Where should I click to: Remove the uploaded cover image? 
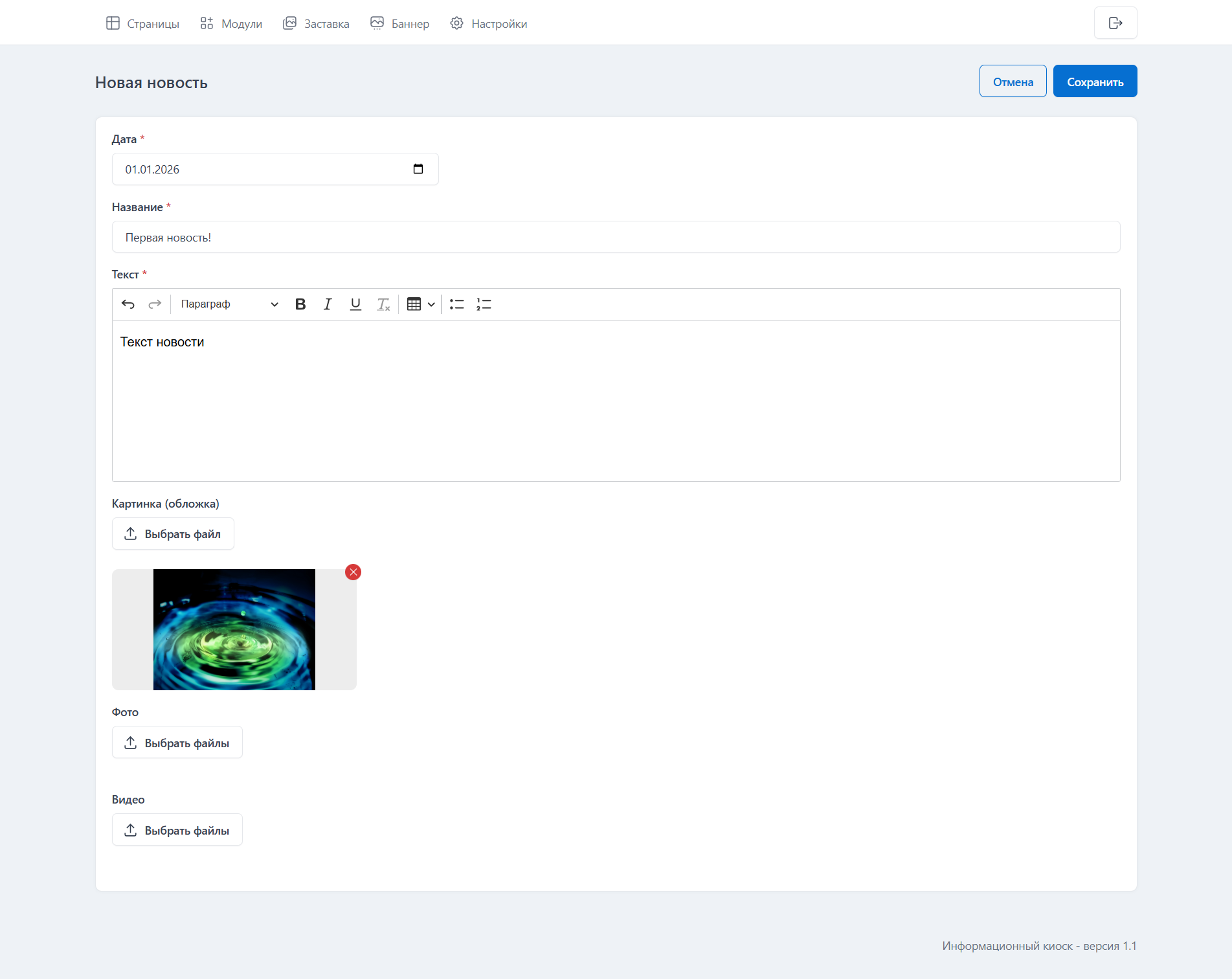353,572
